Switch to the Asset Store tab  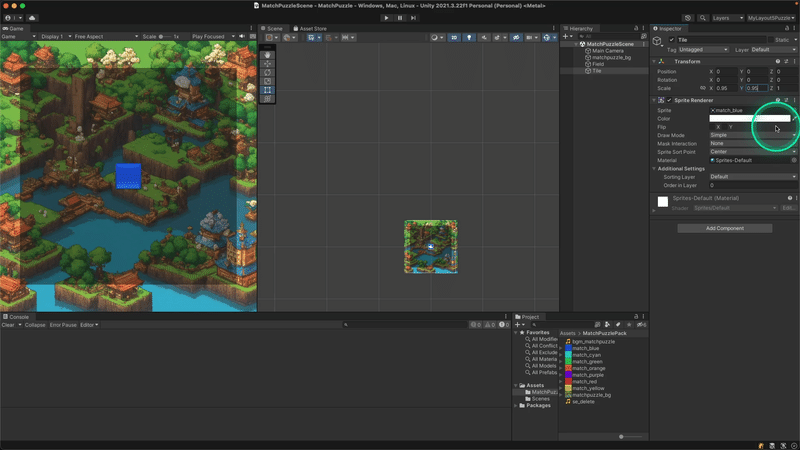click(x=310, y=28)
